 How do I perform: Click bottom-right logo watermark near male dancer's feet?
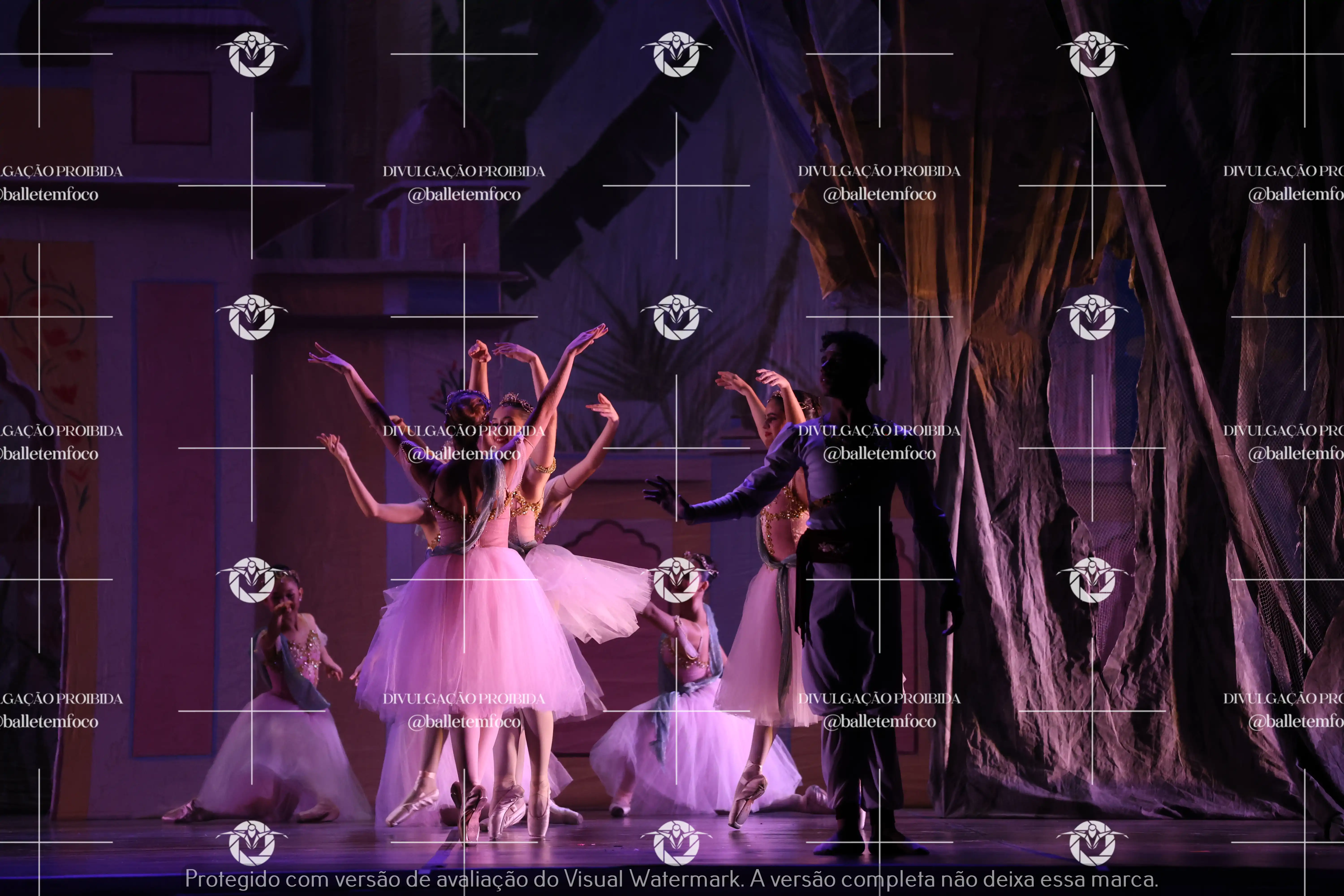pos(1092,842)
